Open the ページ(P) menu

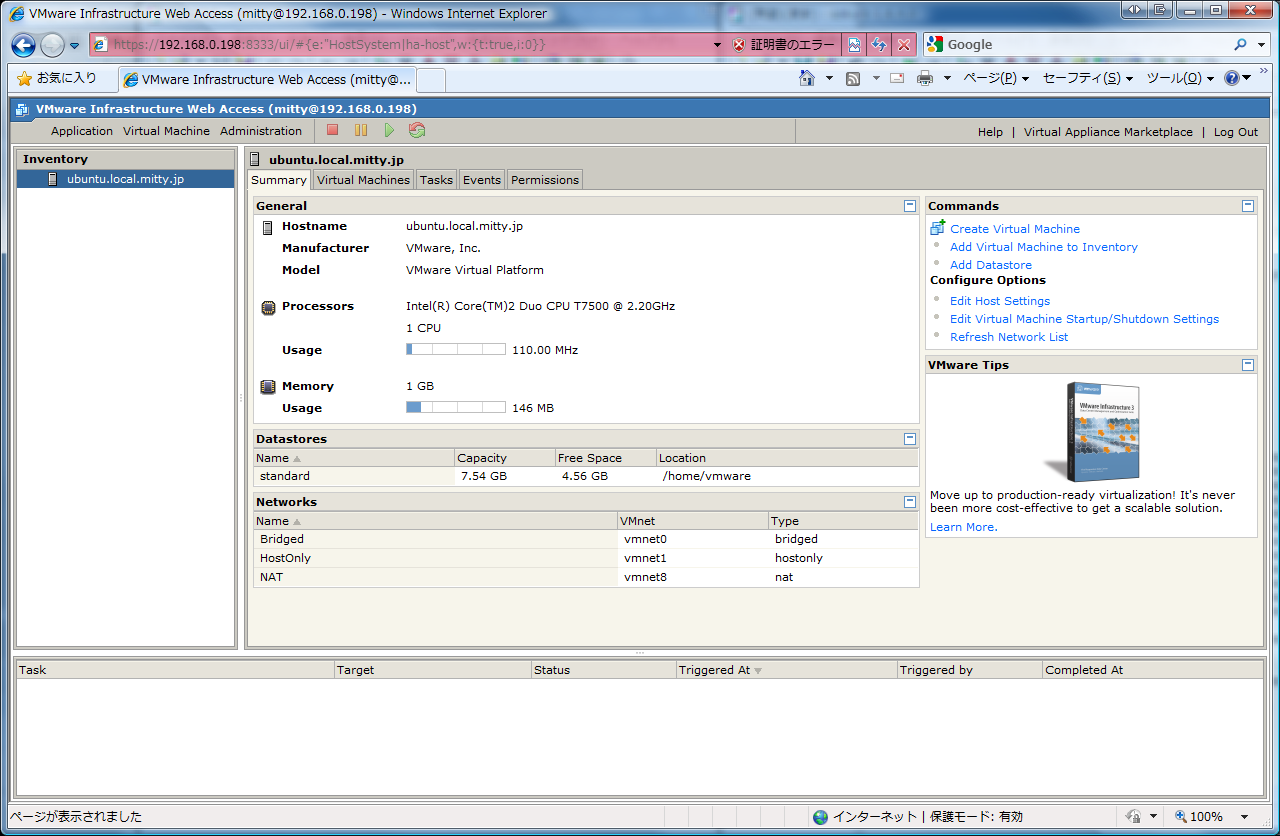[x=996, y=78]
